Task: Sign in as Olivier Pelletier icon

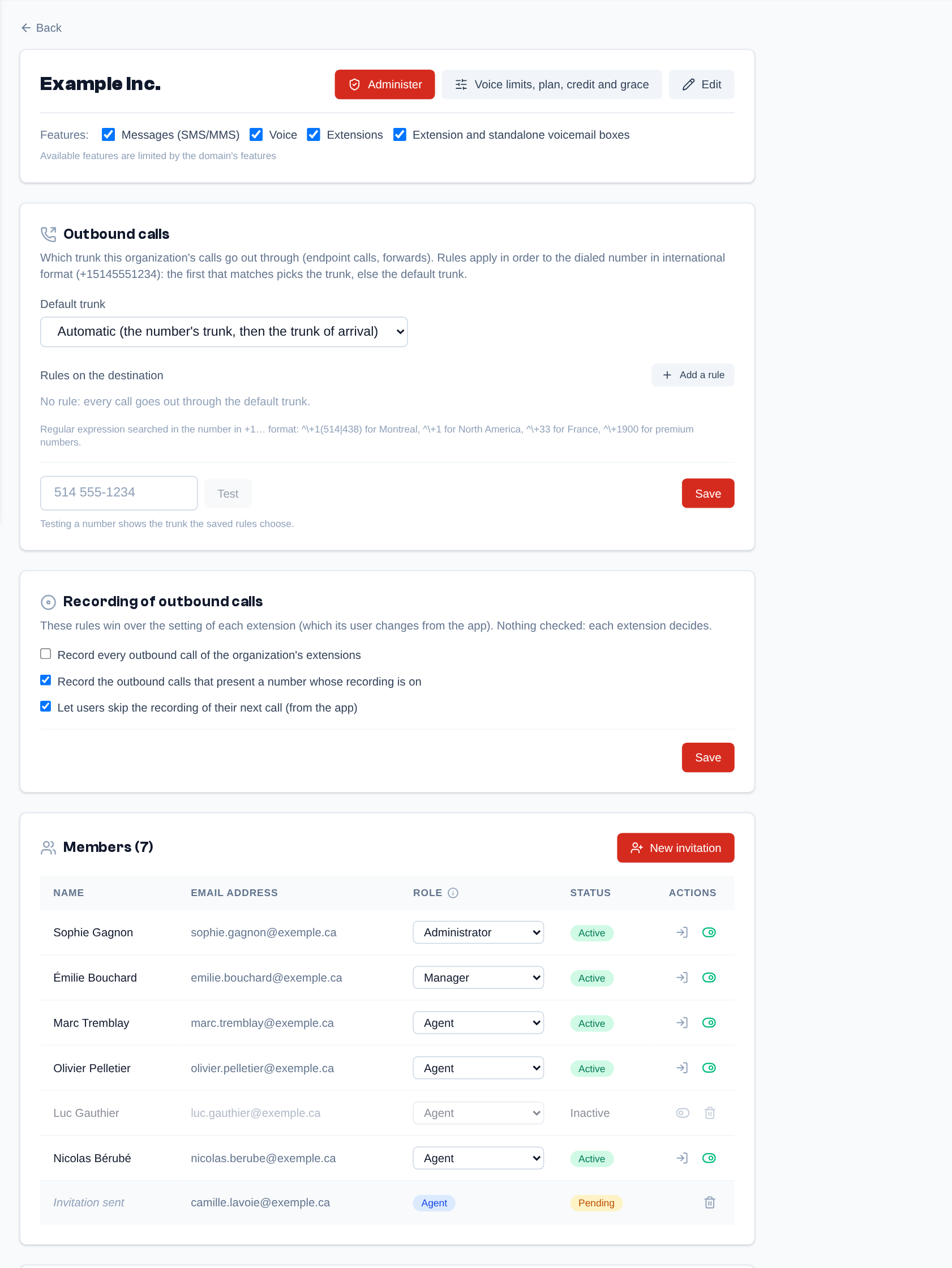Action: pos(681,1068)
